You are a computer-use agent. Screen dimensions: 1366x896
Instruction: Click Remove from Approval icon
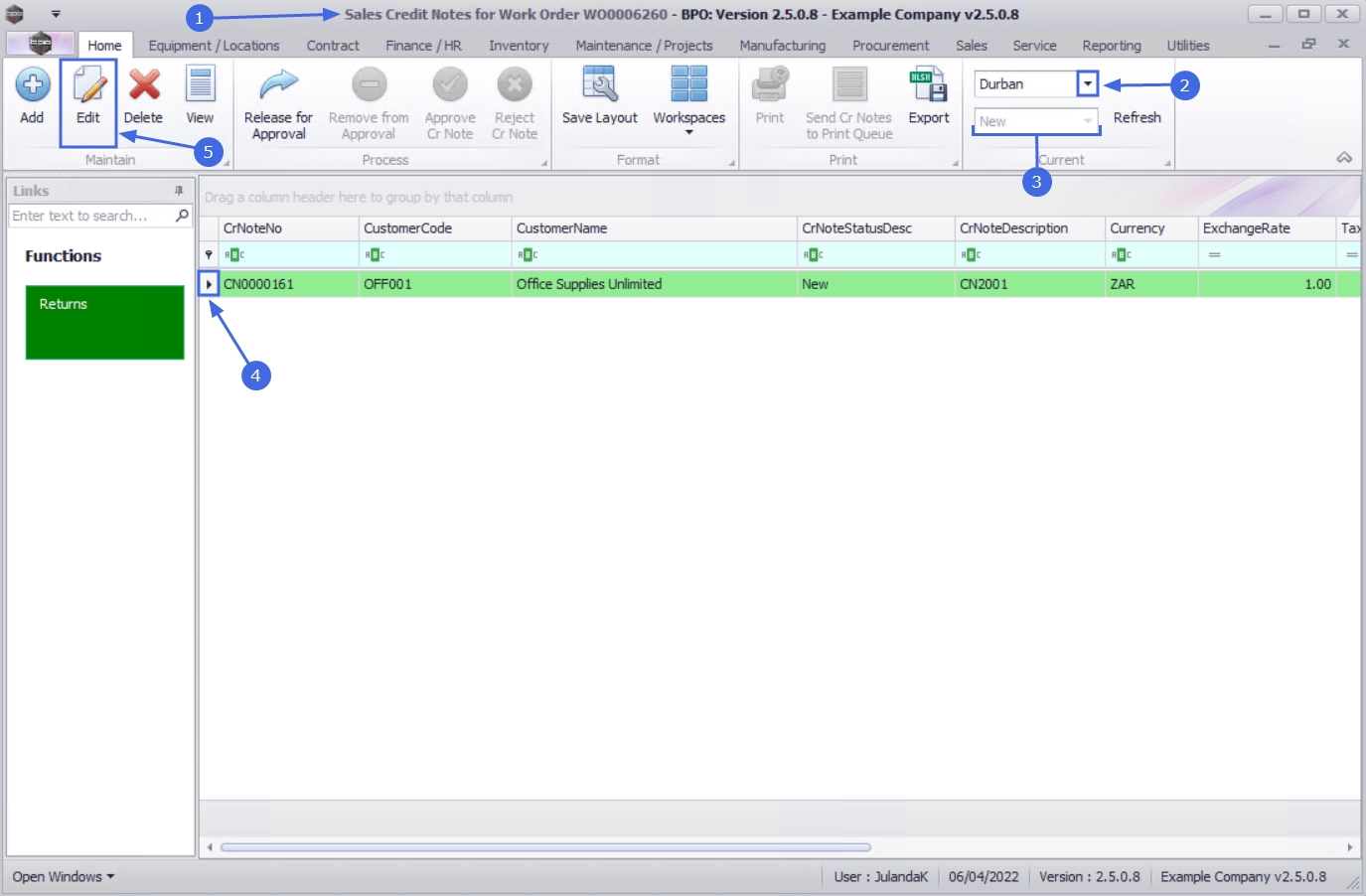tap(369, 85)
